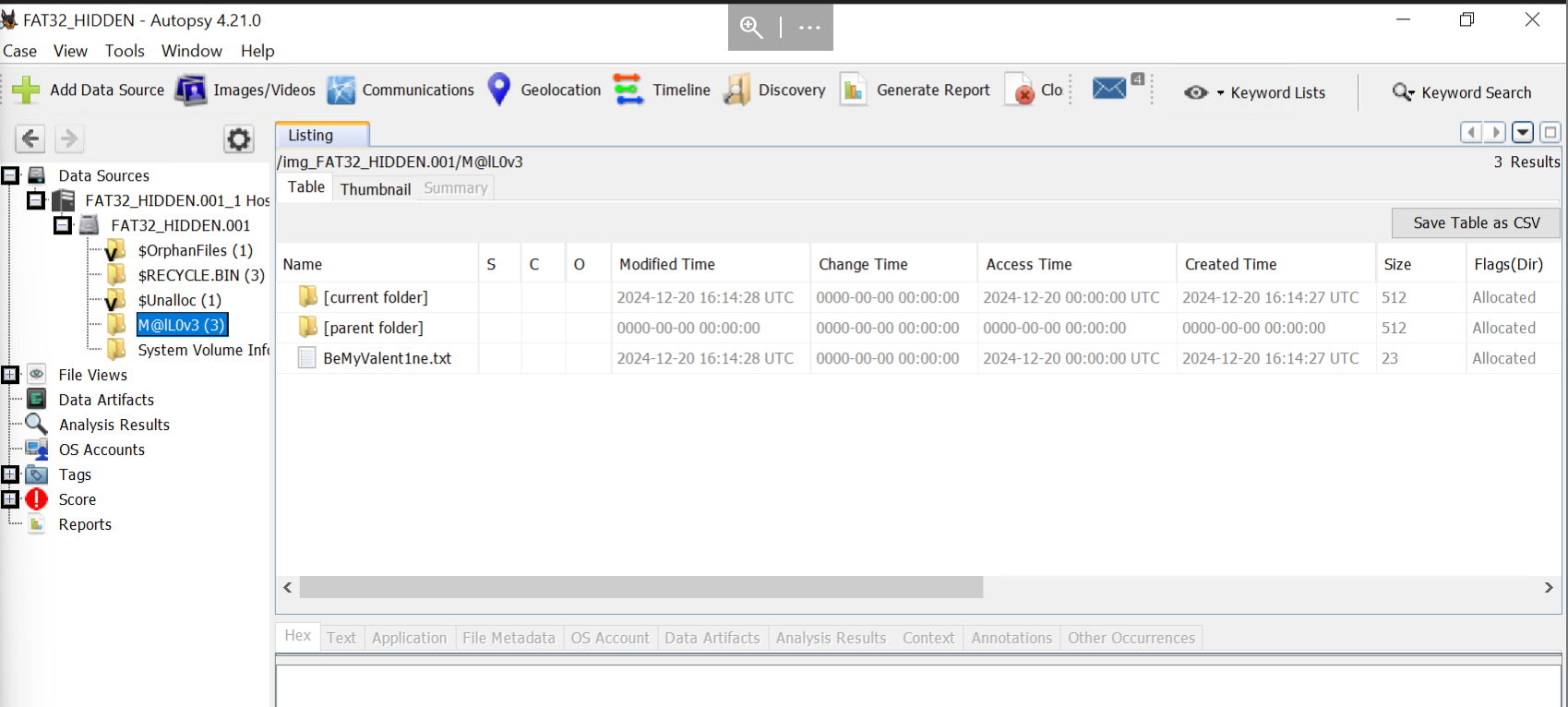
Task: Click the Analysis Results magnifier icon
Action: click(x=36, y=424)
